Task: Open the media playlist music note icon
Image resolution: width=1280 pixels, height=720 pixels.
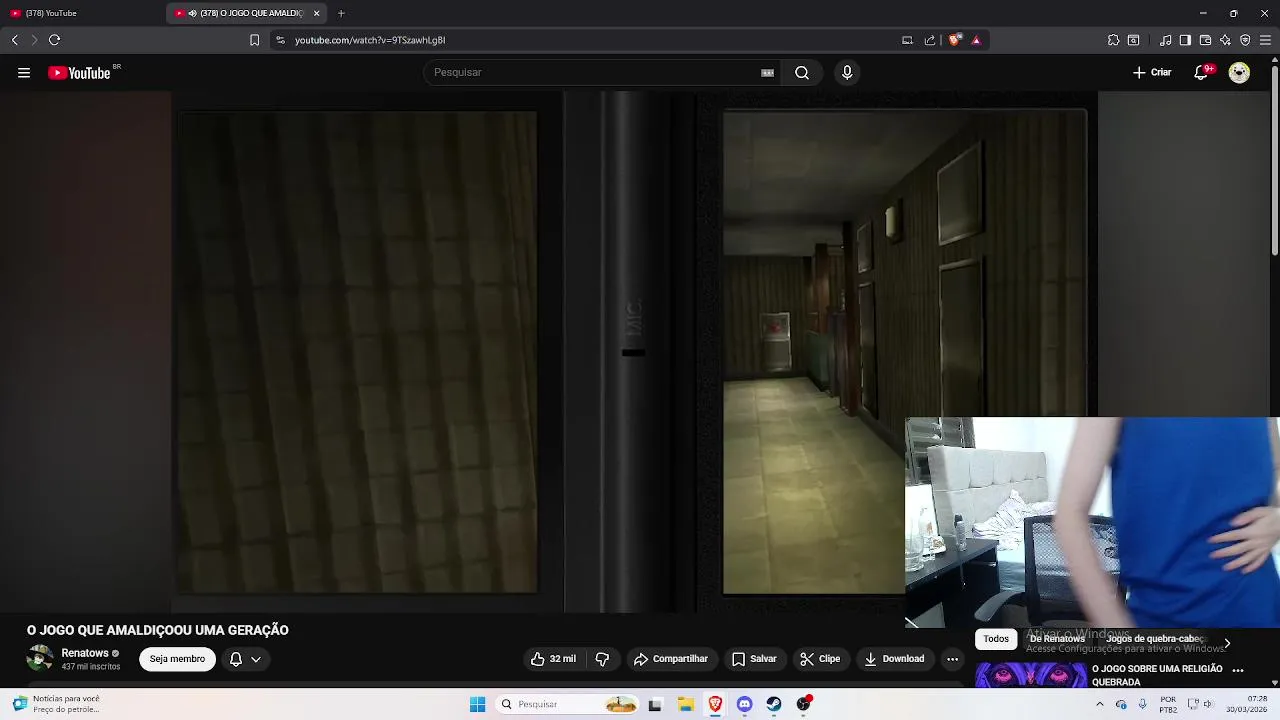Action: pos(1165,40)
